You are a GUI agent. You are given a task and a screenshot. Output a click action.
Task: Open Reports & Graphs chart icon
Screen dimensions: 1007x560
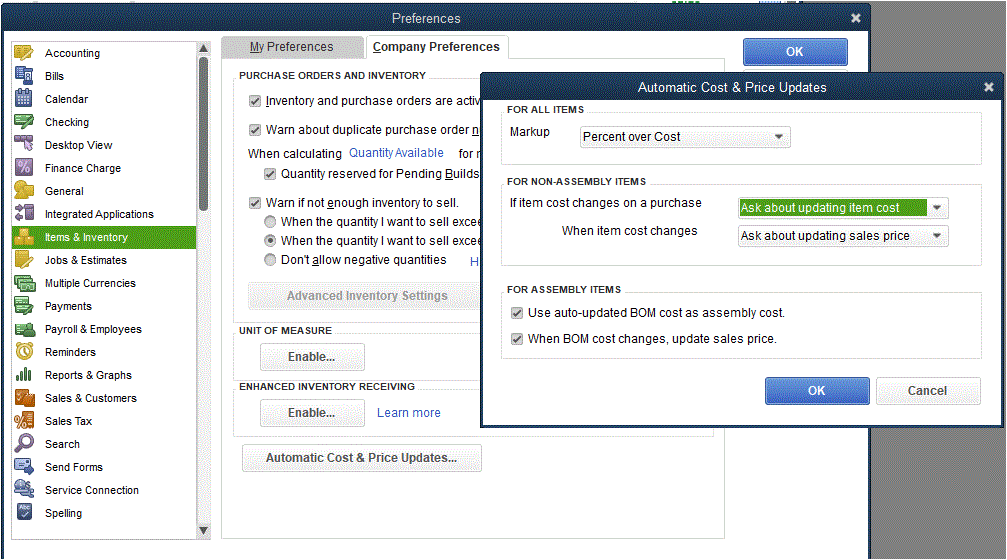click(x=24, y=375)
